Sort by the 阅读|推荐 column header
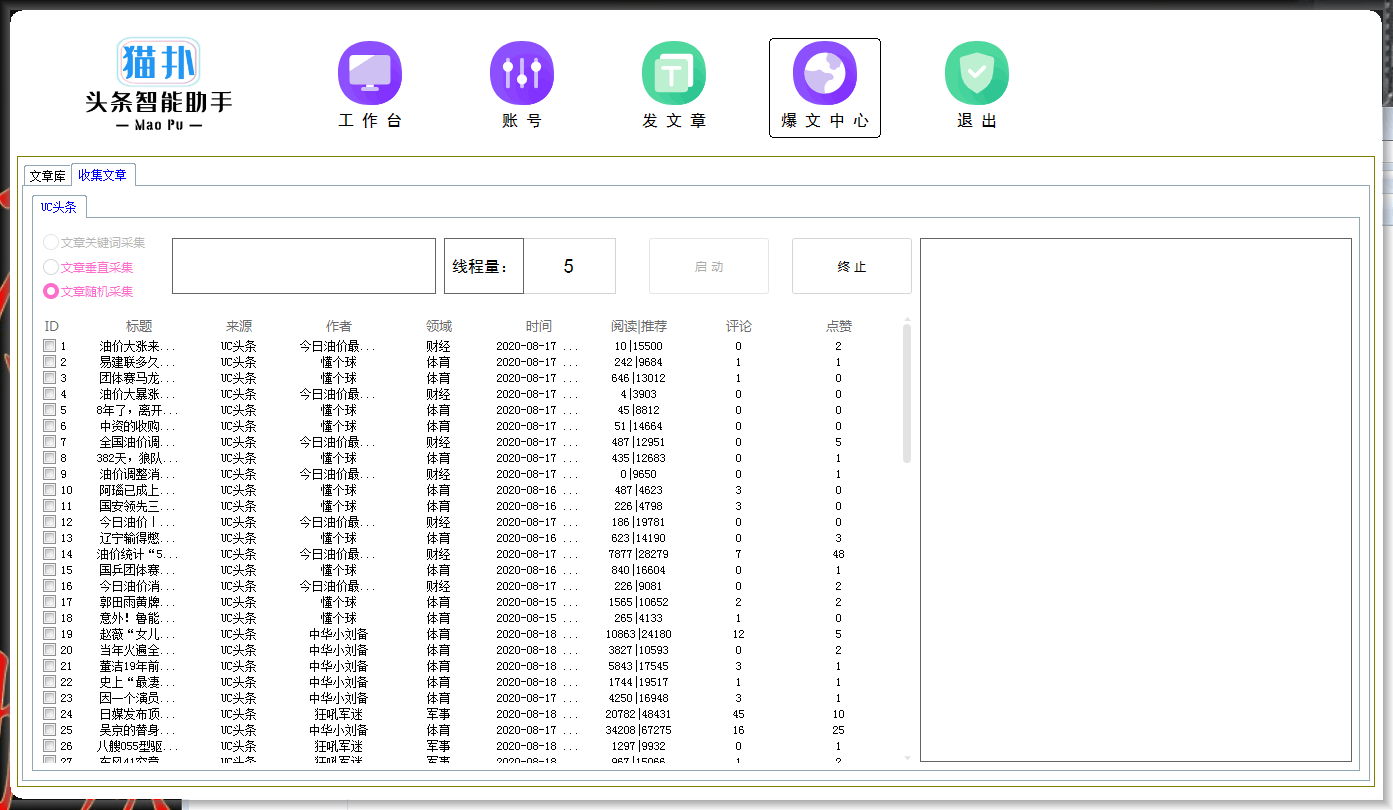The image size is (1393, 810). pyautogui.click(x=638, y=326)
